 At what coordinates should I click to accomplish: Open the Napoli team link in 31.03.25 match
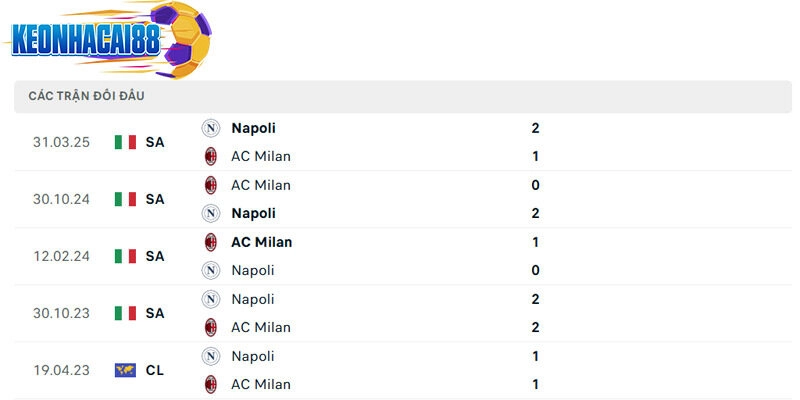pos(253,128)
